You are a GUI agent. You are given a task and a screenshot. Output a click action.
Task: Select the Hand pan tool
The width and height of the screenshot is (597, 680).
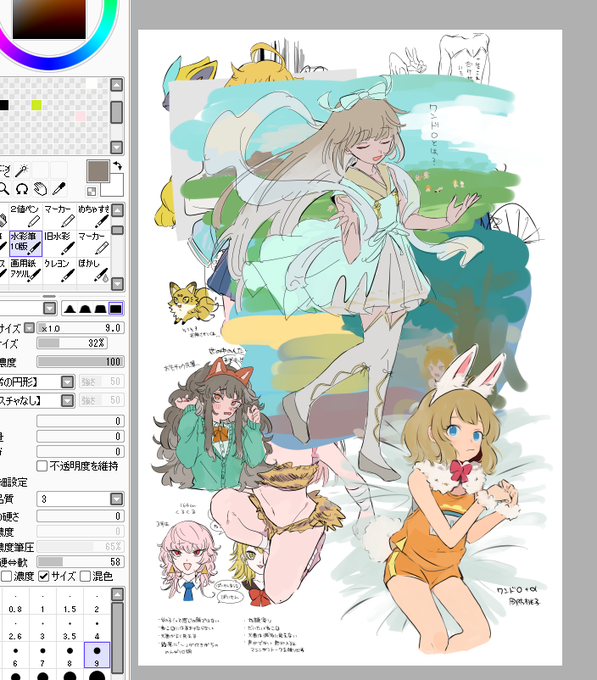40,189
